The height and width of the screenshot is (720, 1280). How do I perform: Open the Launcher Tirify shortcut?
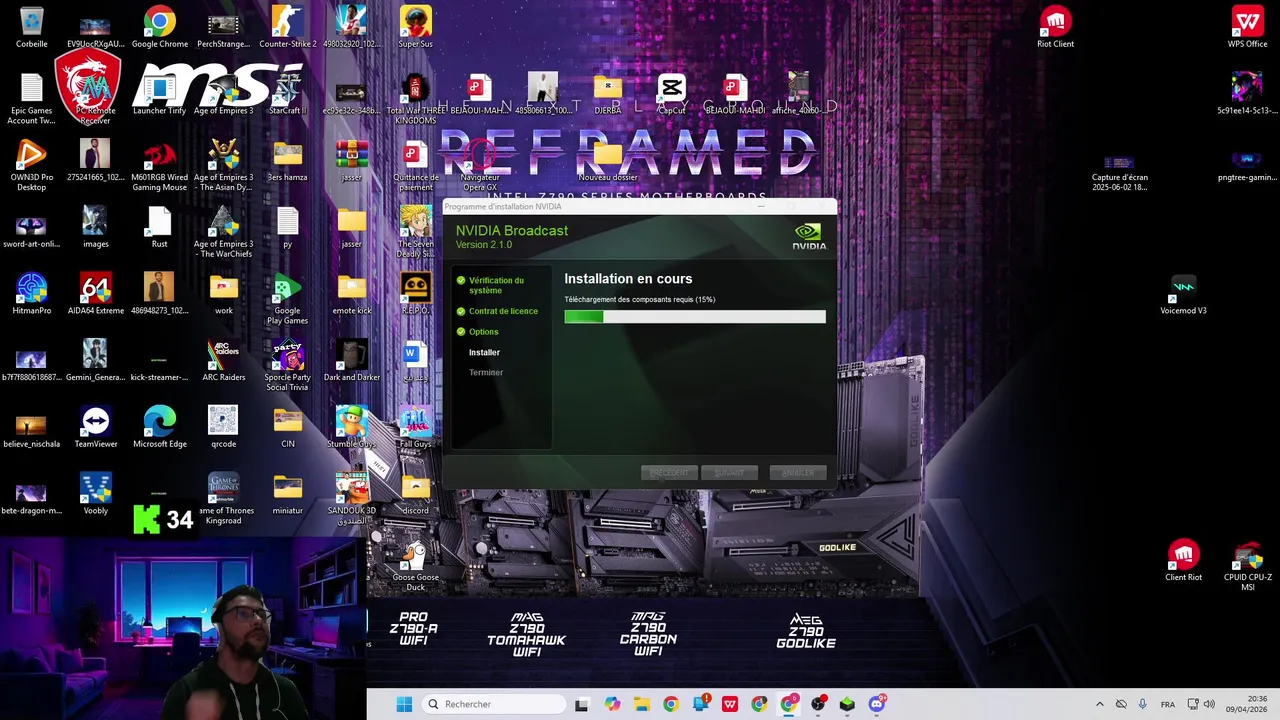tap(159, 89)
